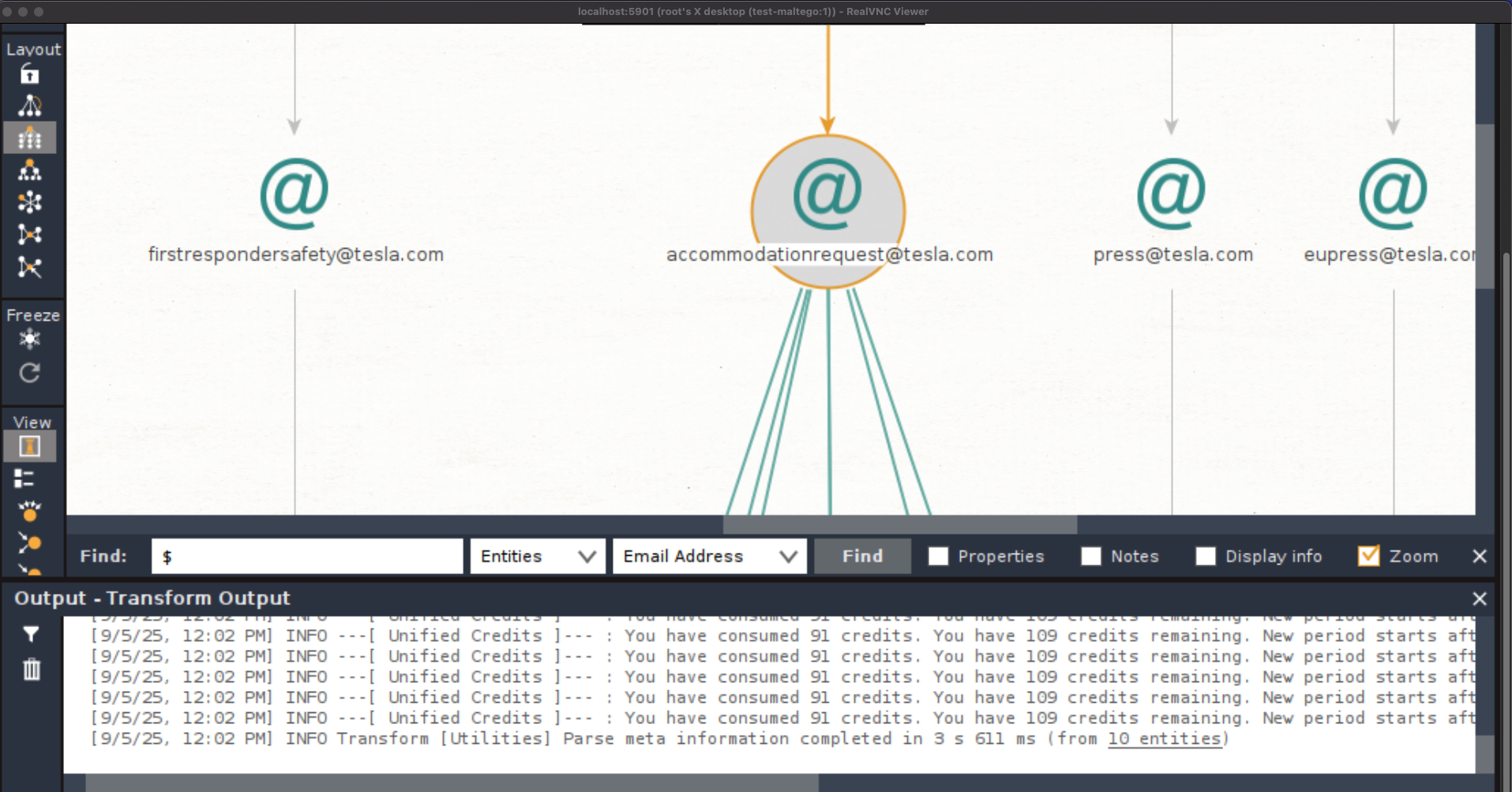Switch to the list view icon
1512x792 pixels.
[x=24, y=479]
